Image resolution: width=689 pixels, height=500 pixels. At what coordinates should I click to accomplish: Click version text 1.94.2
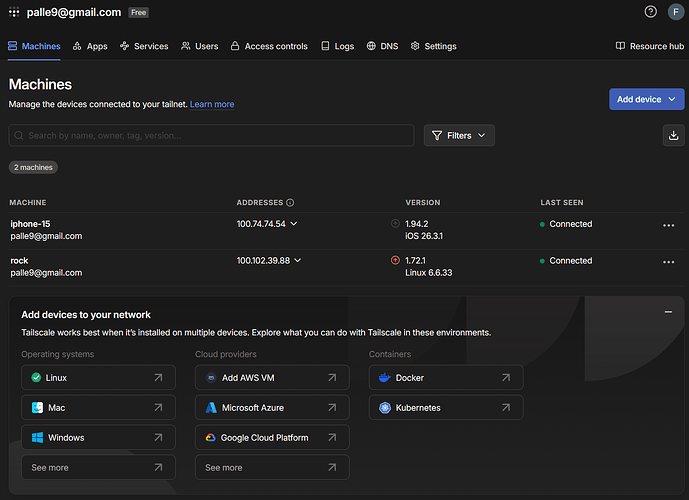[x=417, y=224]
